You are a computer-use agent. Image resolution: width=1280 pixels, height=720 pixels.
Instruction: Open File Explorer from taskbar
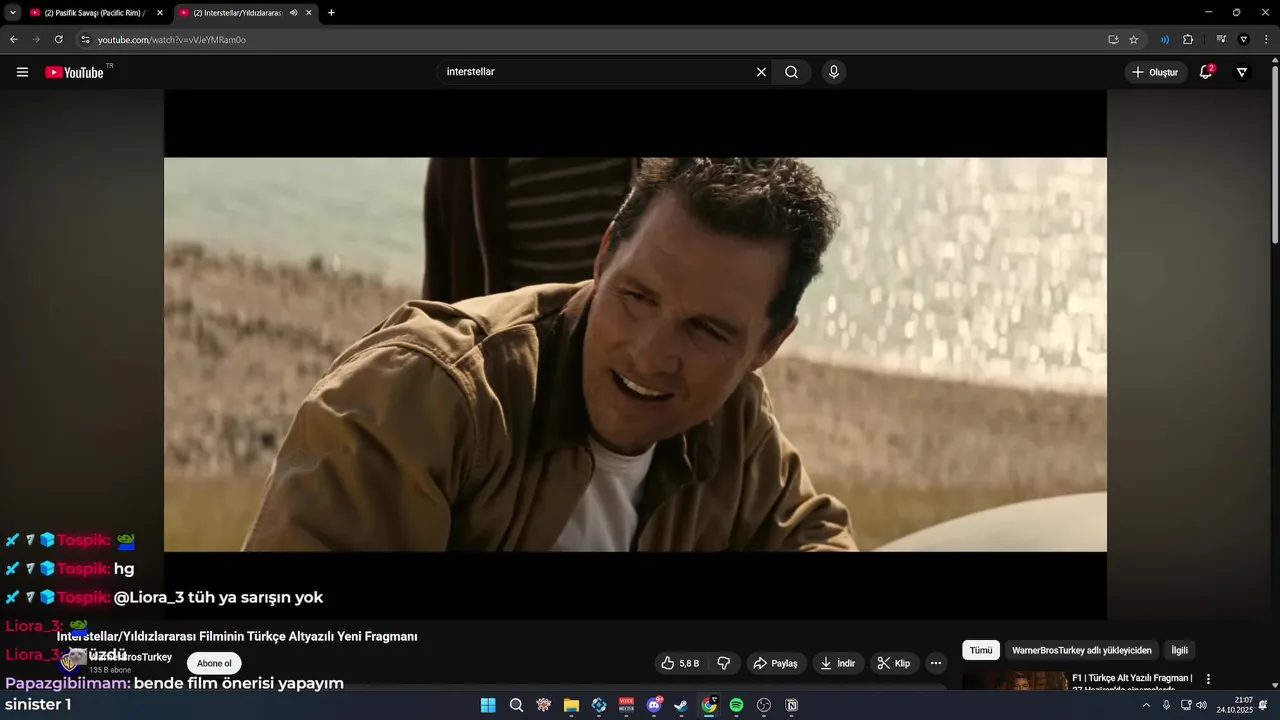[x=571, y=705]
